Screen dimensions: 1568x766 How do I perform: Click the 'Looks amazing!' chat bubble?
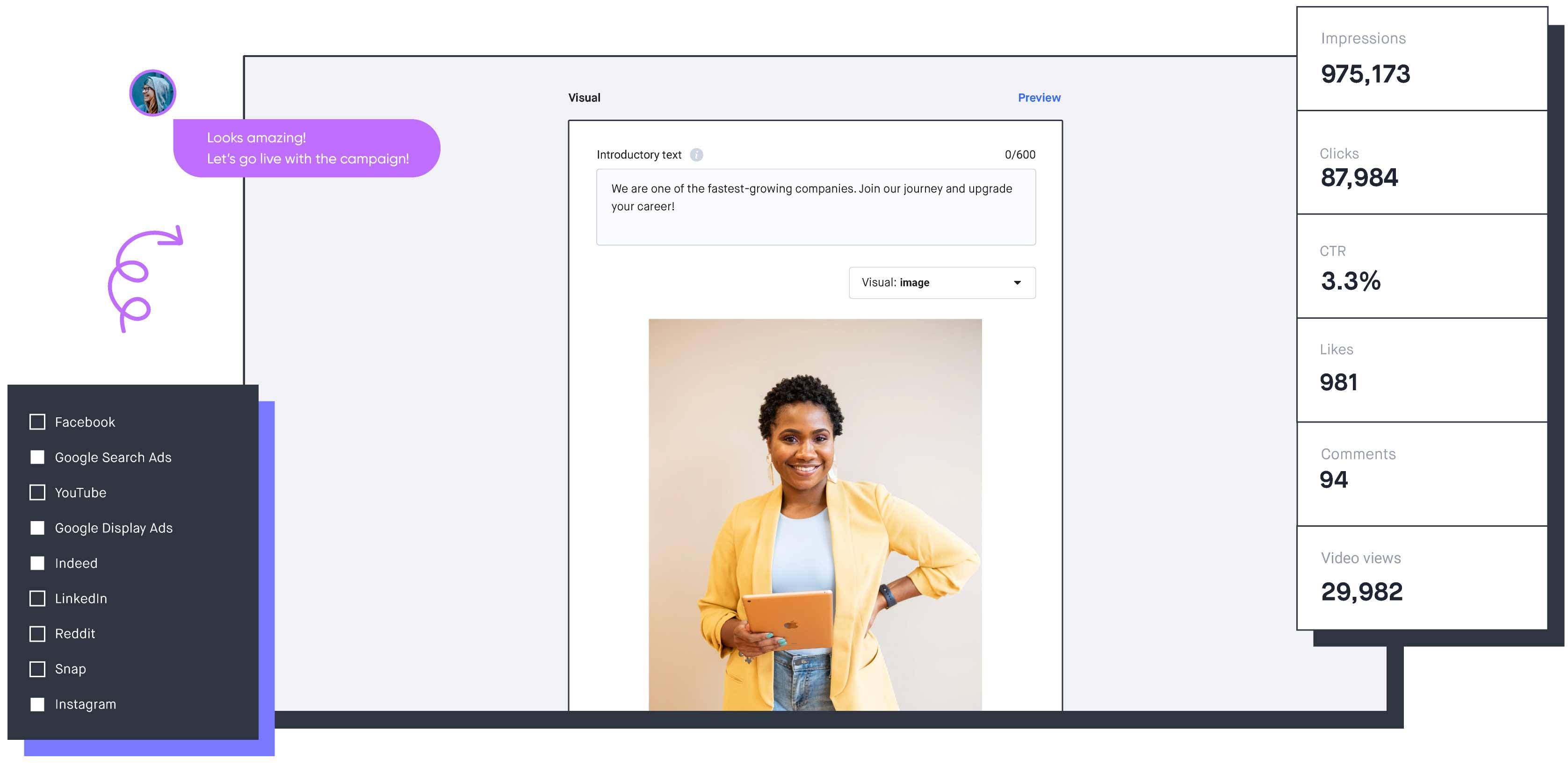pyautogui.click(x=306, y=148)
